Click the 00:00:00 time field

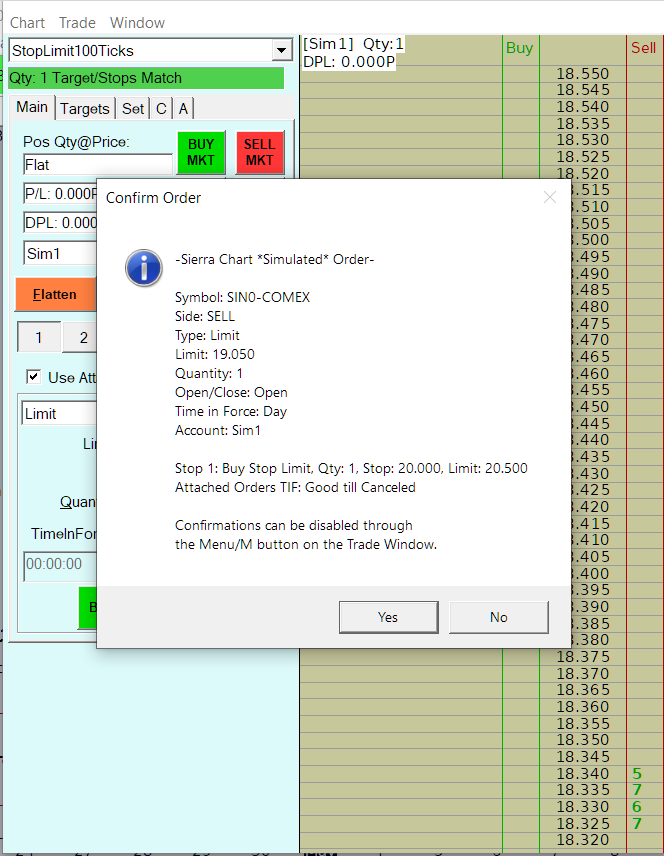click(60, 566)
